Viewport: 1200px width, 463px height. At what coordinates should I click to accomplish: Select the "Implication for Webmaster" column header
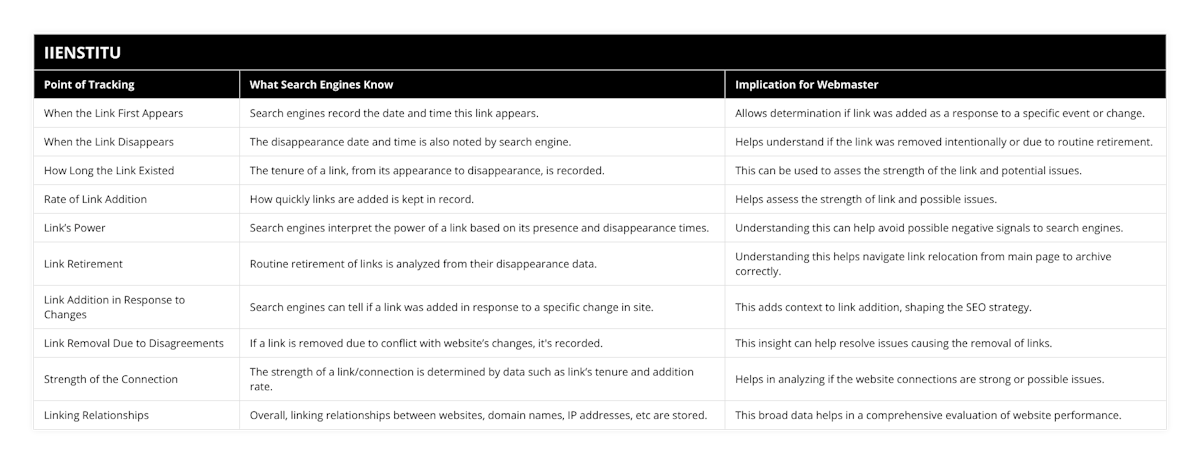[806, 85]
